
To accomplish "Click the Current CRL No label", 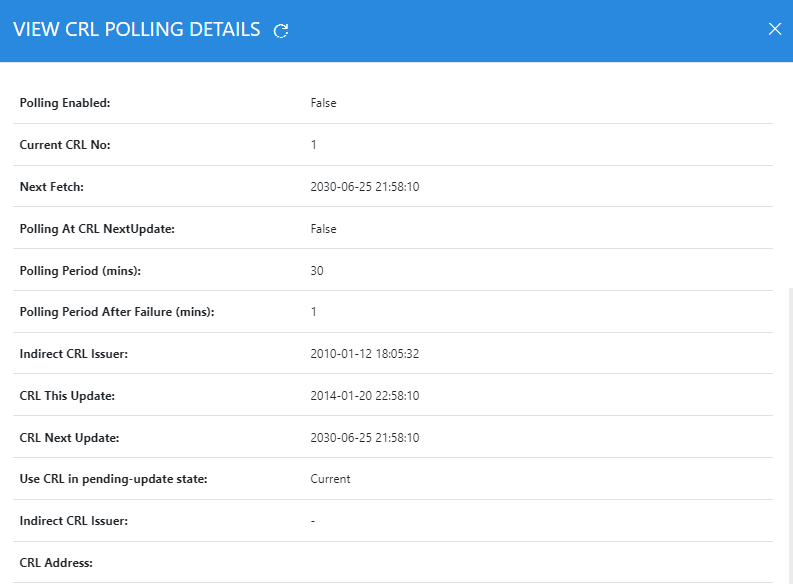I will pos(65,145).
